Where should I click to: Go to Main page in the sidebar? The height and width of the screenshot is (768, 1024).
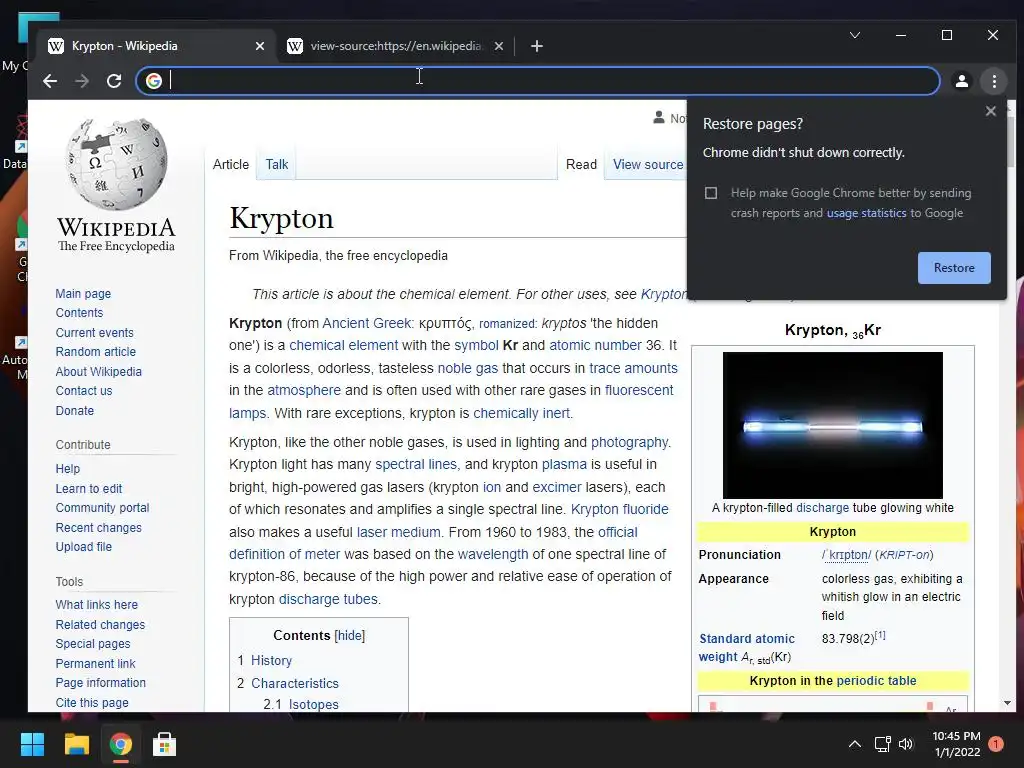(83, 293)
